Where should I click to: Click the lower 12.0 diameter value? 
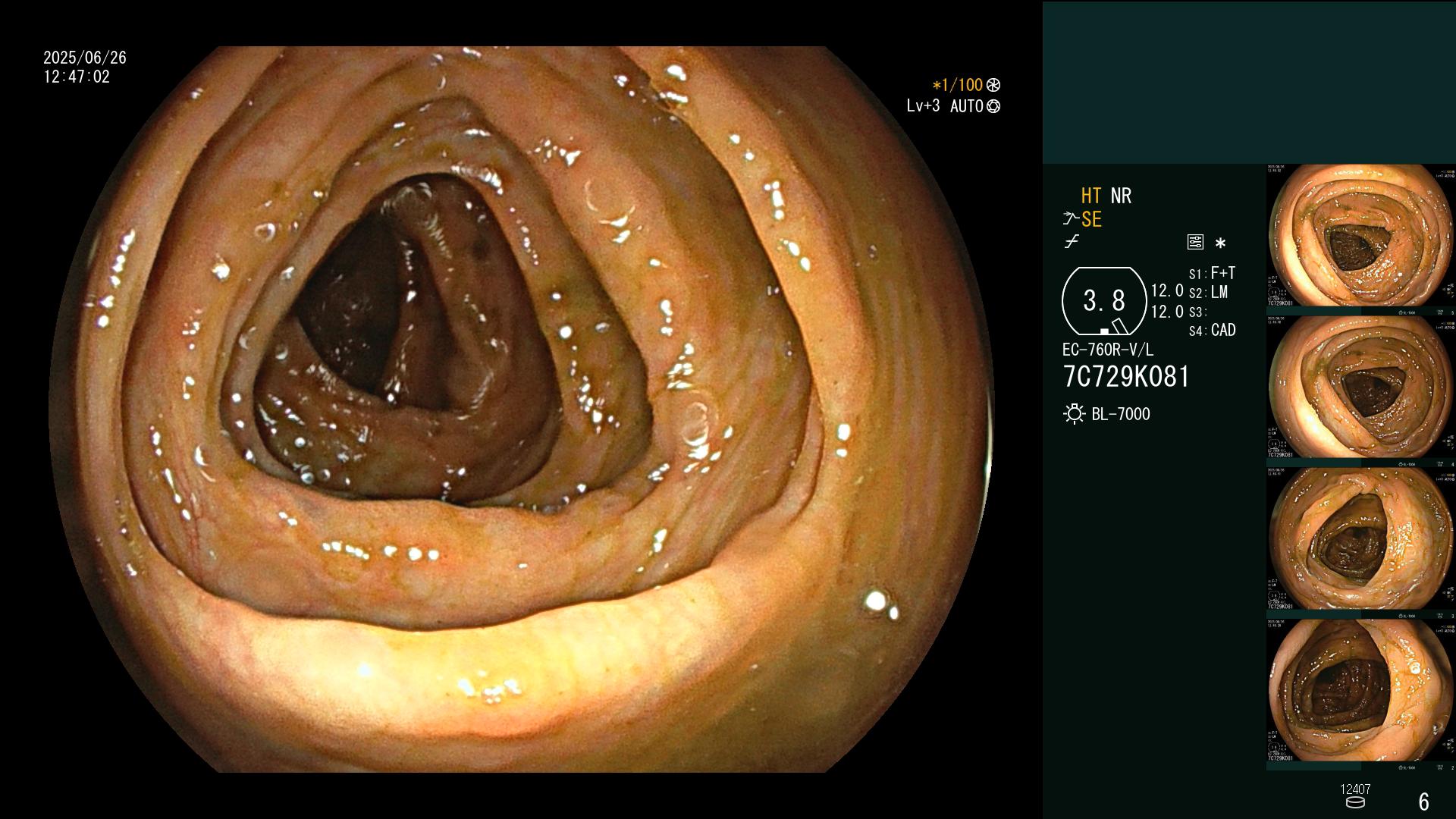click(1167, 312)
